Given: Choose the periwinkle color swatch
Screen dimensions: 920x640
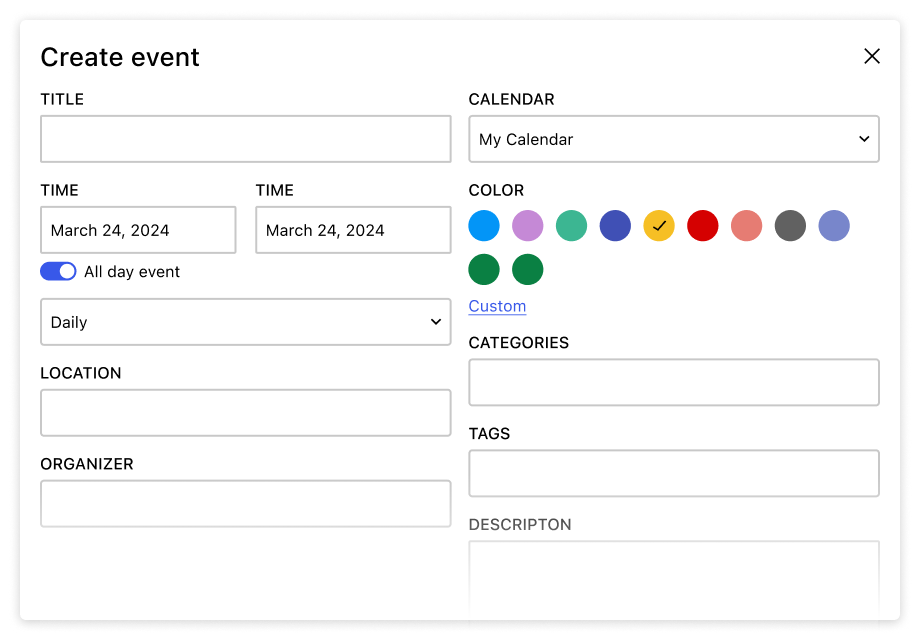Looking at the screenshot, I should click(834, 226).
